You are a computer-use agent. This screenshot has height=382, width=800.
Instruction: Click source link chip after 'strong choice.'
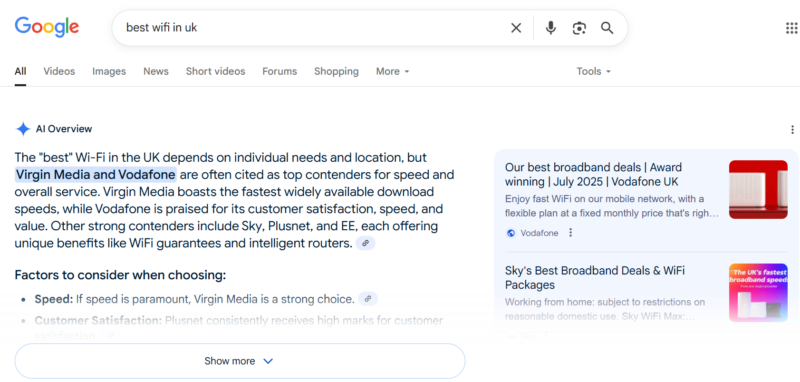[x=368, y=299]
